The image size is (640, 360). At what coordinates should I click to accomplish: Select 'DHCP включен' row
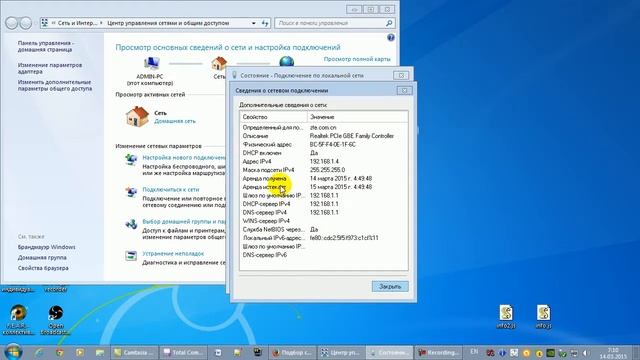324,153
